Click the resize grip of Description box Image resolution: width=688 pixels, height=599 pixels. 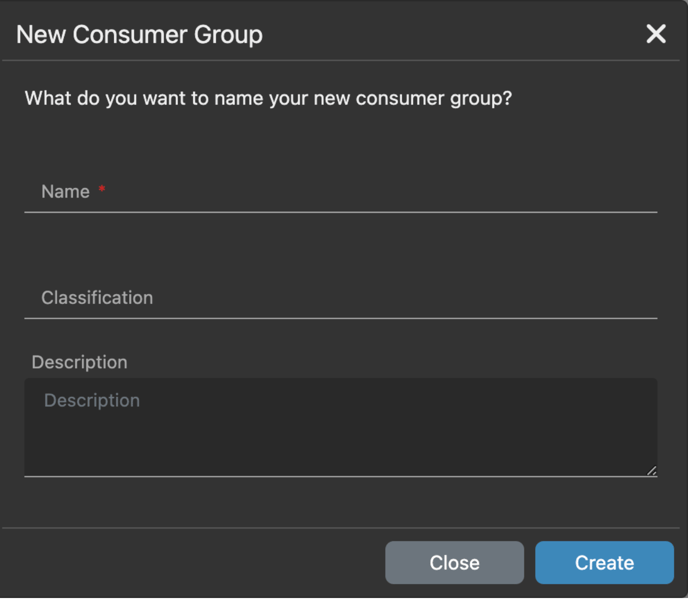pyautogui.click(x=652, y=470)
